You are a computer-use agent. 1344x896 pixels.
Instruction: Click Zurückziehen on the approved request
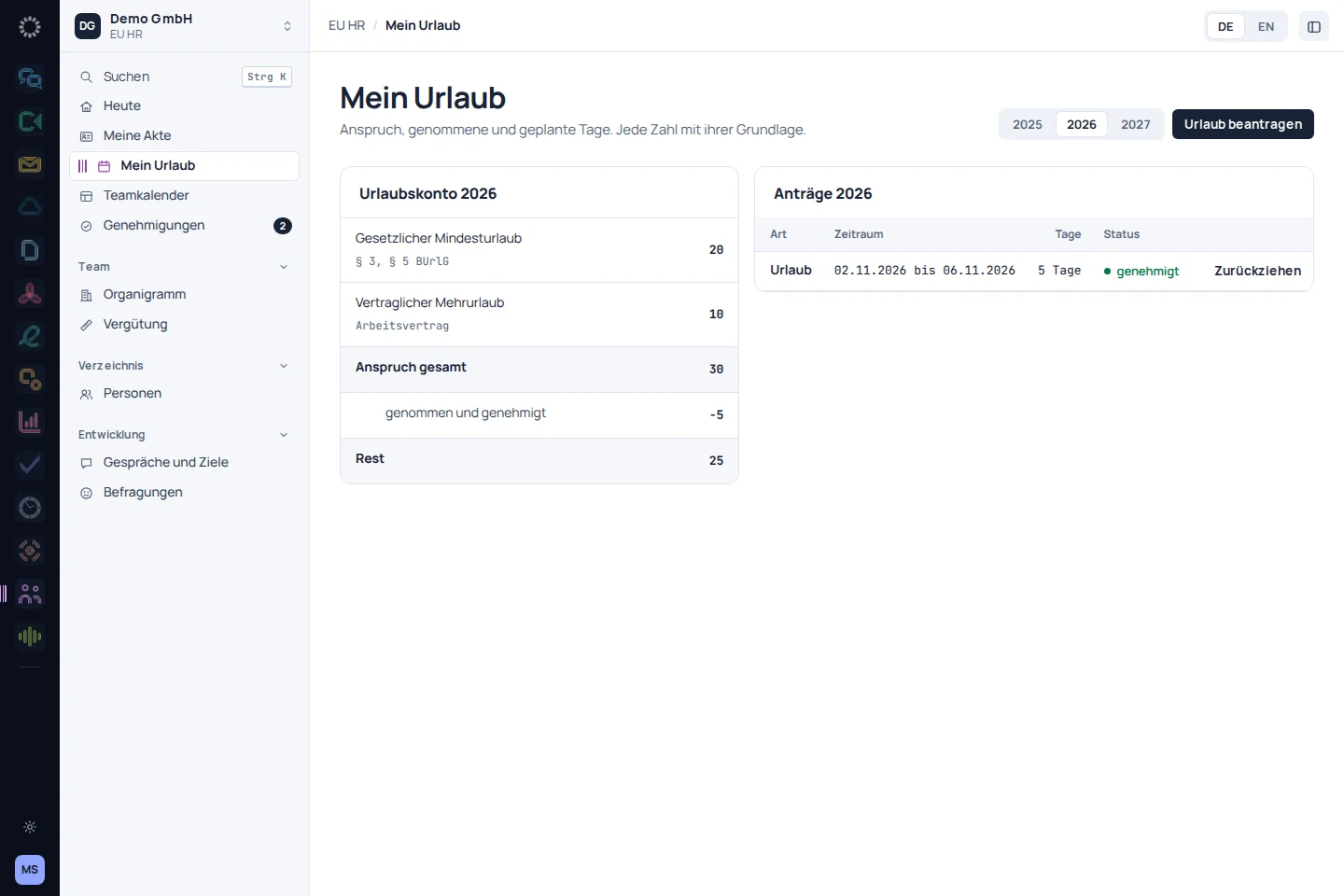pos(1257,271)
